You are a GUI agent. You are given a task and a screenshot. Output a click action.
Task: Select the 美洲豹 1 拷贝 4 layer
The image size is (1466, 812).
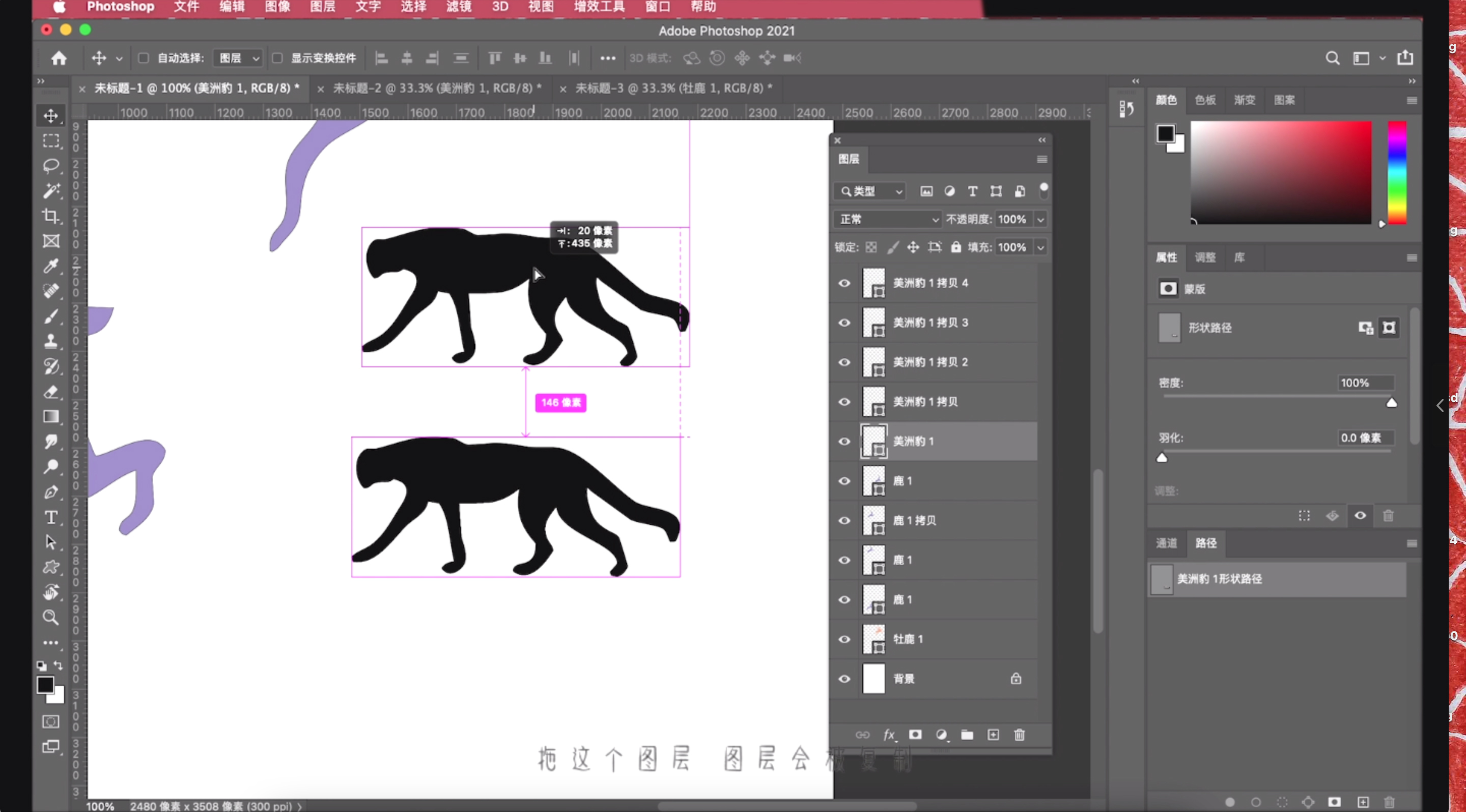pyautogui.click(x=930, y=282)
